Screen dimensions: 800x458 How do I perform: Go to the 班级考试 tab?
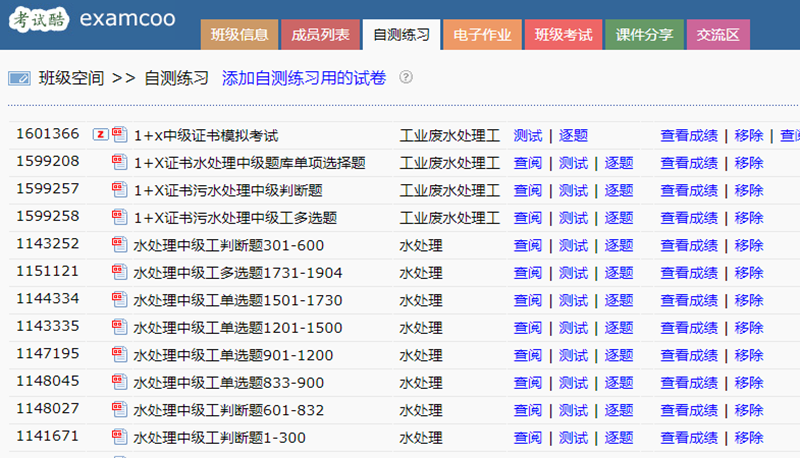coord(562,35)
